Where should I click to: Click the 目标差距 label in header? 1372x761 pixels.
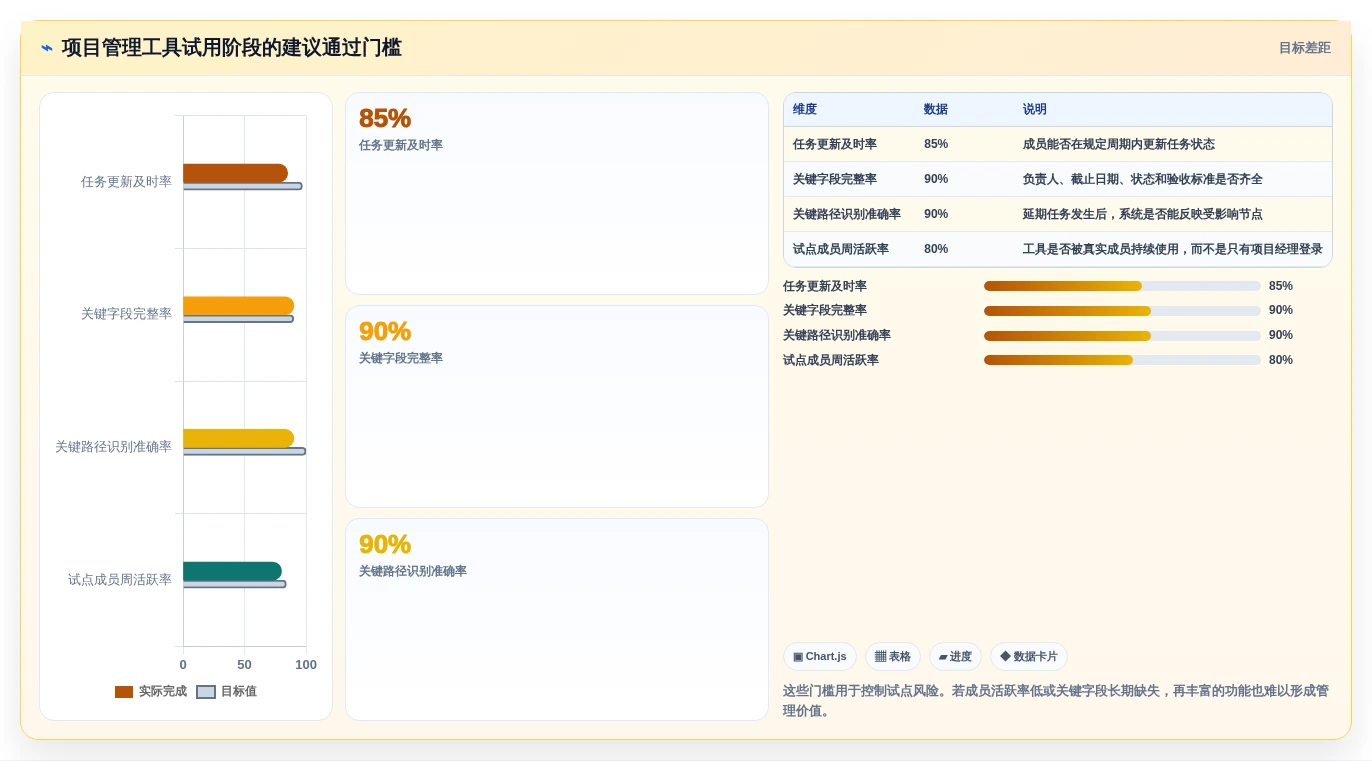pos(1305,48)
